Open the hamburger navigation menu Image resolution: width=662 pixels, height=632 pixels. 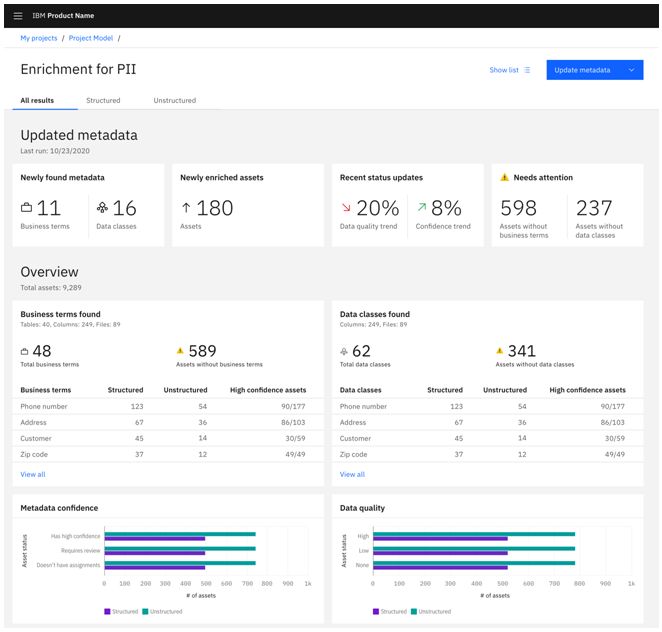tap(17, 16)
